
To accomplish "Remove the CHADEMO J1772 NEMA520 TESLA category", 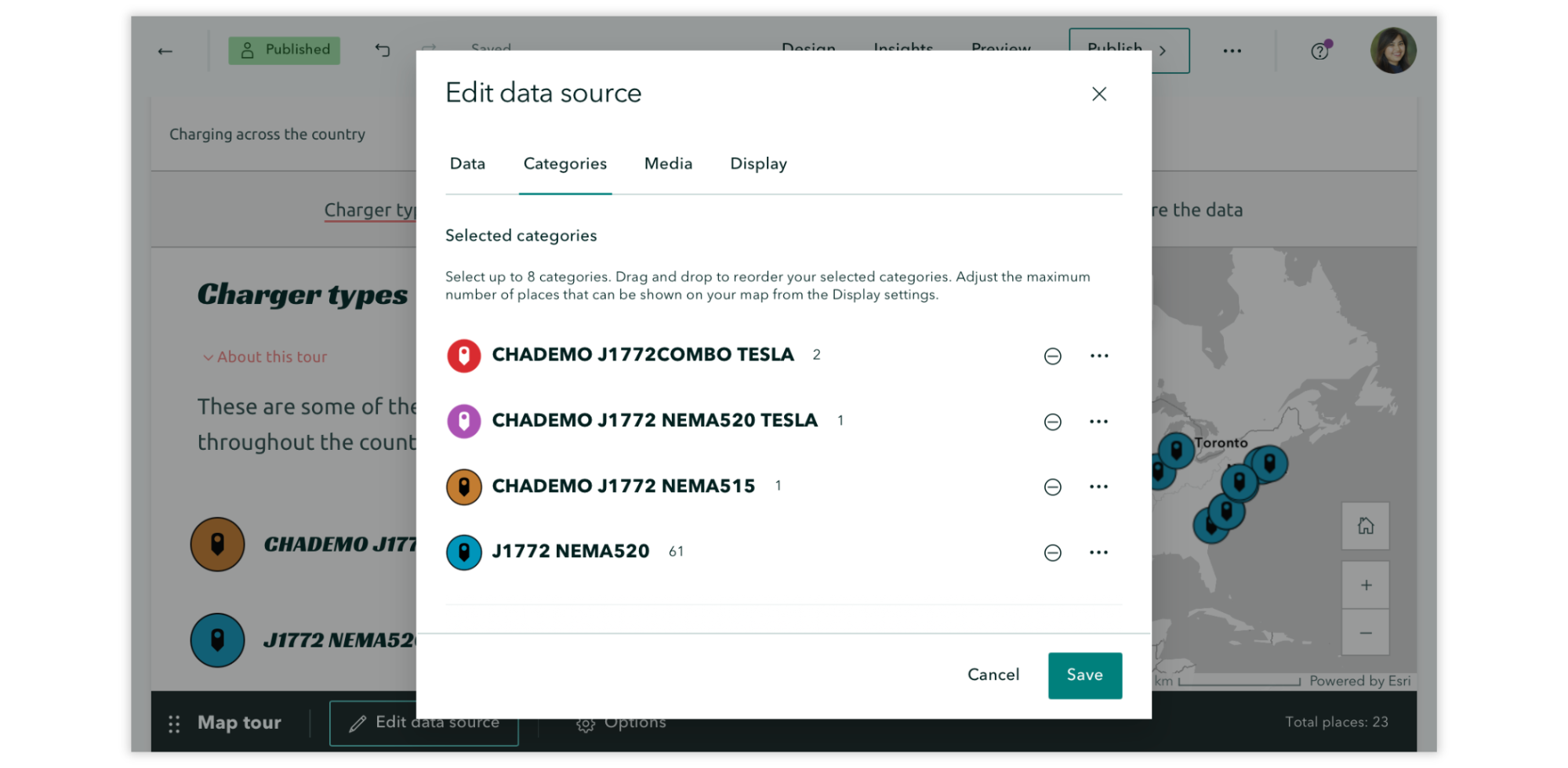I will (x=1053, y=422).
